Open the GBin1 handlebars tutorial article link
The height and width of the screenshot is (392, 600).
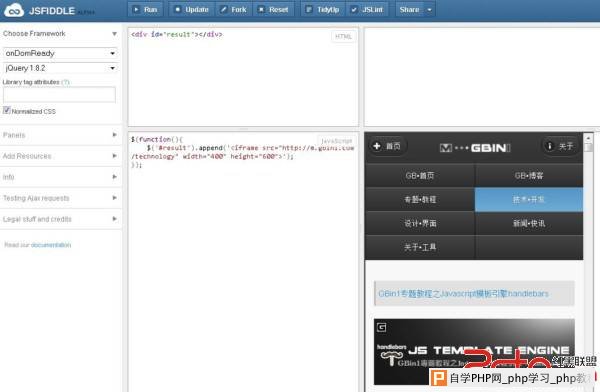pyautogui.click(x=463, y=294)
